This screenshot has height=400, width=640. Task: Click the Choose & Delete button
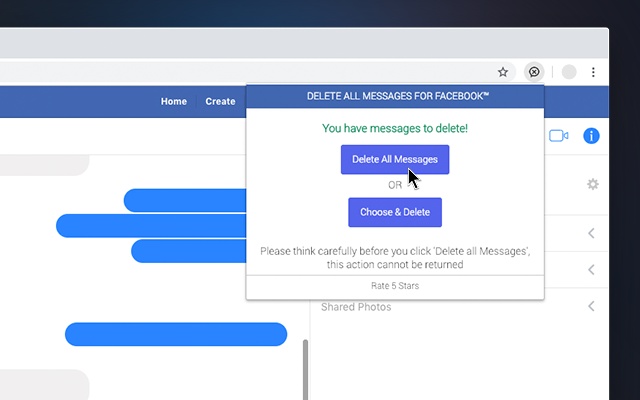coord(395,212)
